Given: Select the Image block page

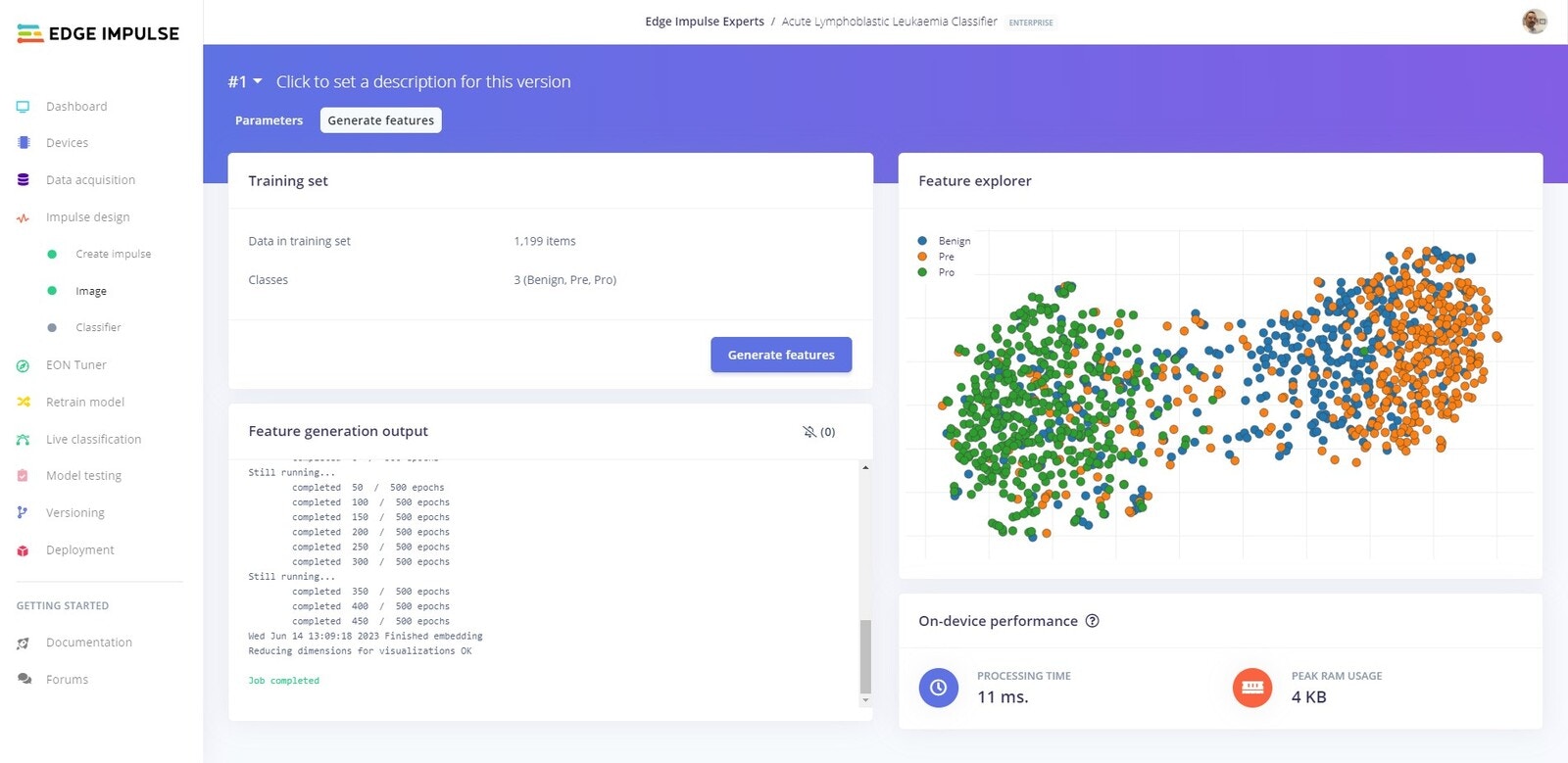Looking at the screenshot, I should coord(91,292).
